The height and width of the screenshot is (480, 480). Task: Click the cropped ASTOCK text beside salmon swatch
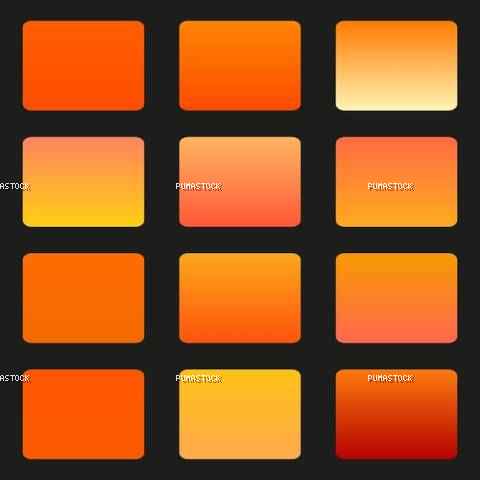[15, 187]
